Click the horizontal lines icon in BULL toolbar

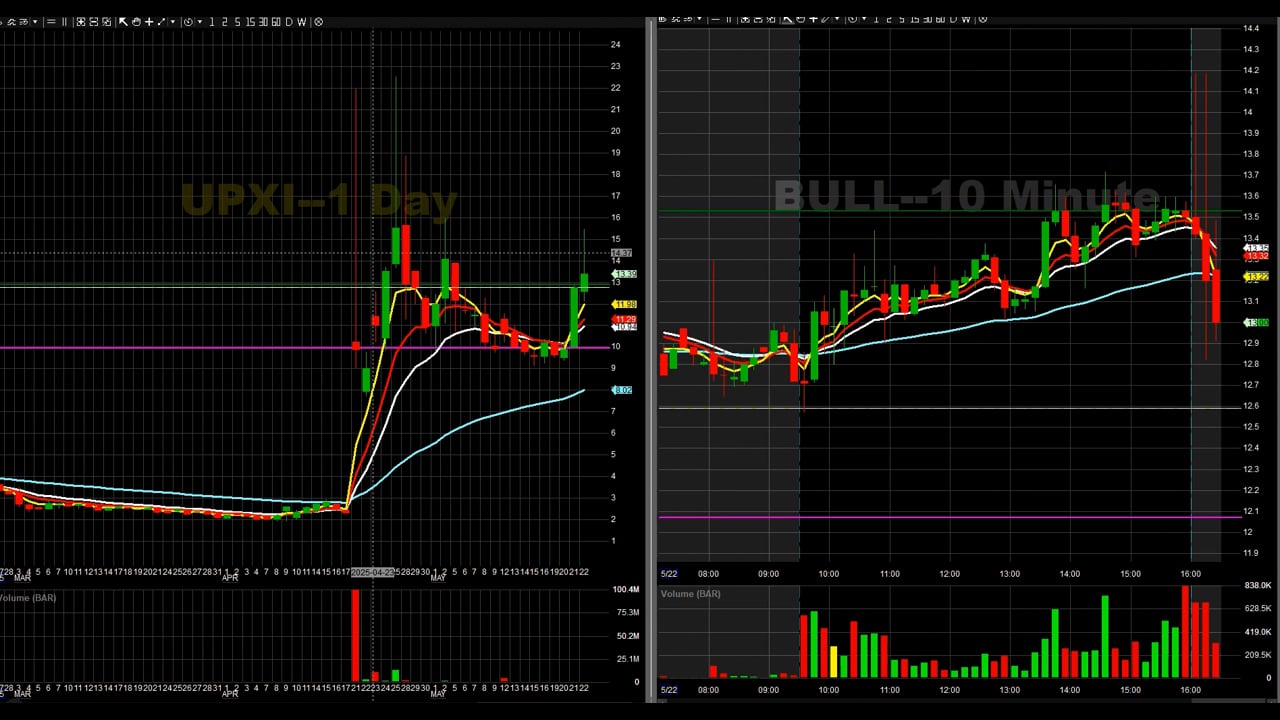click(x=716, y=18)
